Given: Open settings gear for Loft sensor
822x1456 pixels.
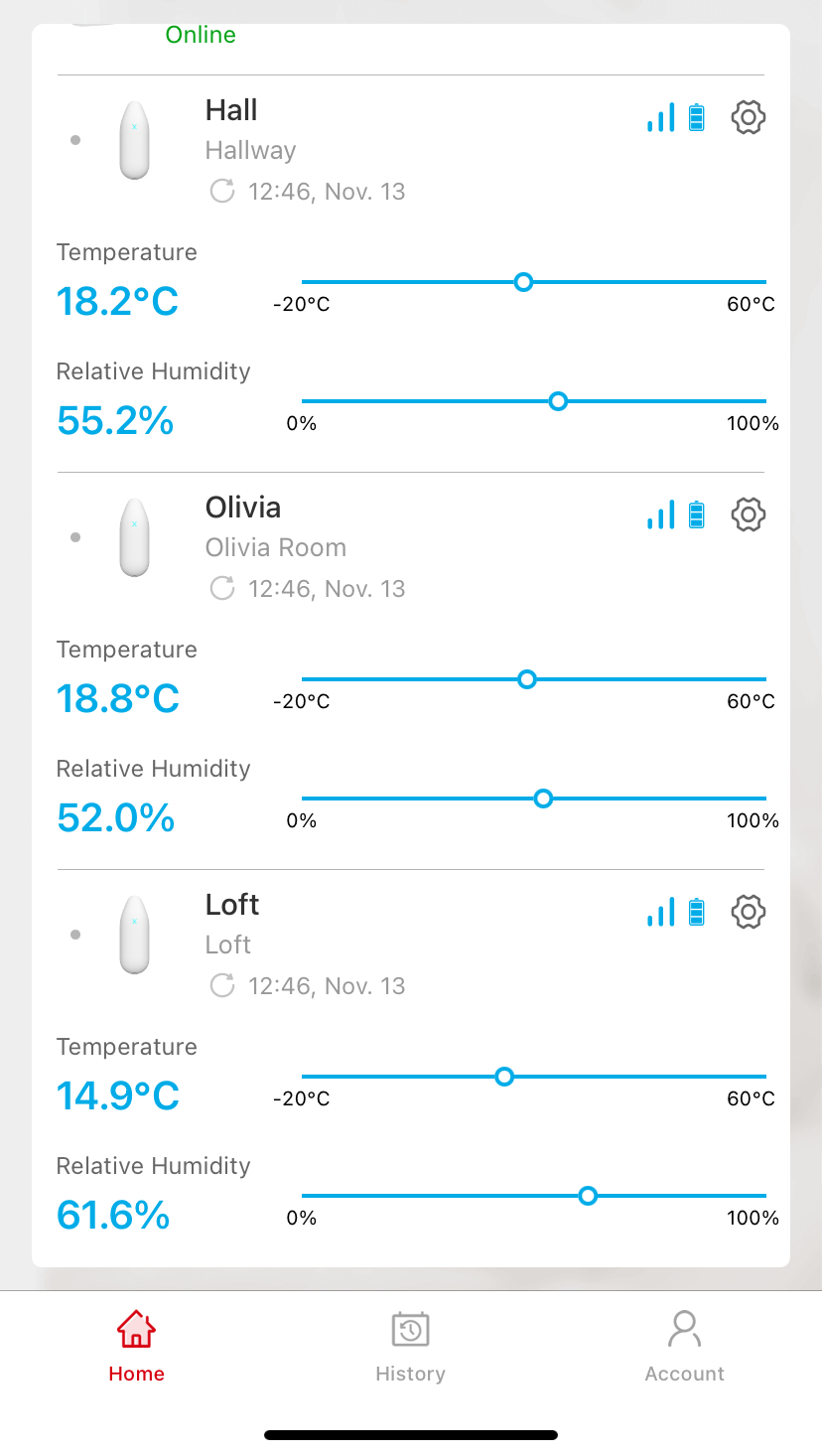Looking at the screenshot, I should tap(748, 912).
